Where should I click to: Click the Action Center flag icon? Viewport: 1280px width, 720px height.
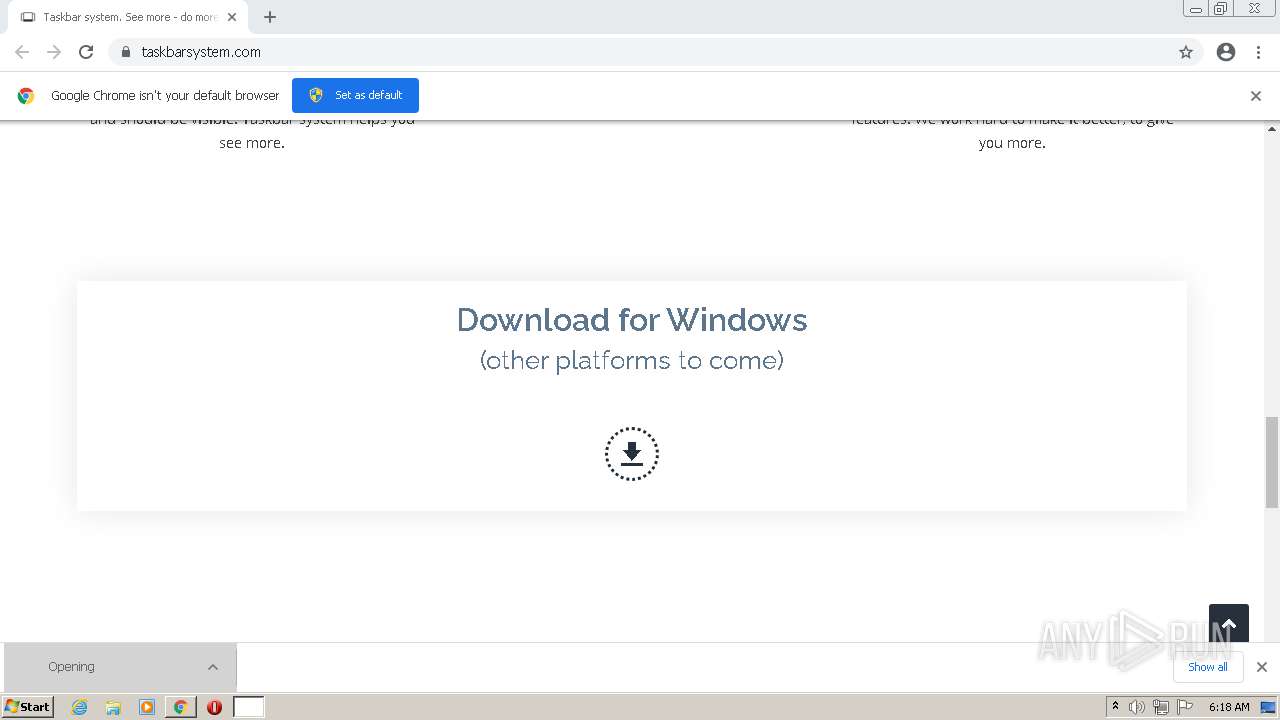[1185, 707]
